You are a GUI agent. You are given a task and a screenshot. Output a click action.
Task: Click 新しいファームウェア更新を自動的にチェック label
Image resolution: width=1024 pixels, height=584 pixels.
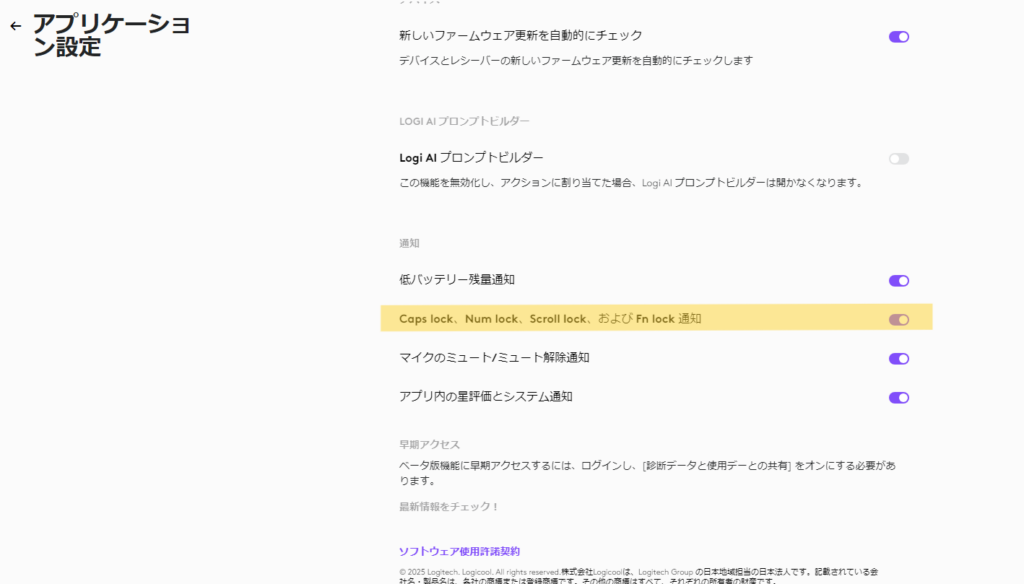point(520,35)
